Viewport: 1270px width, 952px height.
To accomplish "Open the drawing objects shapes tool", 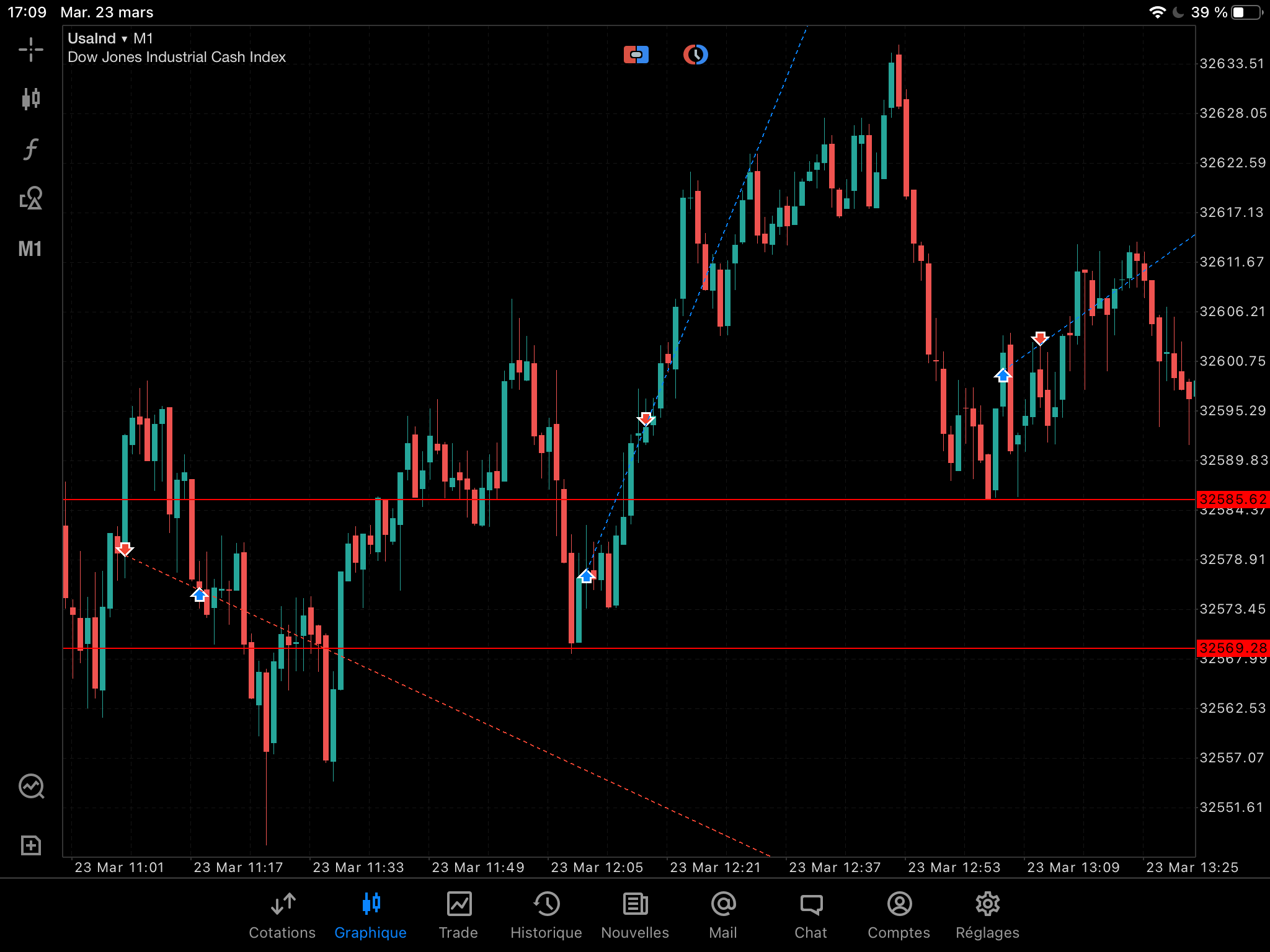I will tap(30, 198).
